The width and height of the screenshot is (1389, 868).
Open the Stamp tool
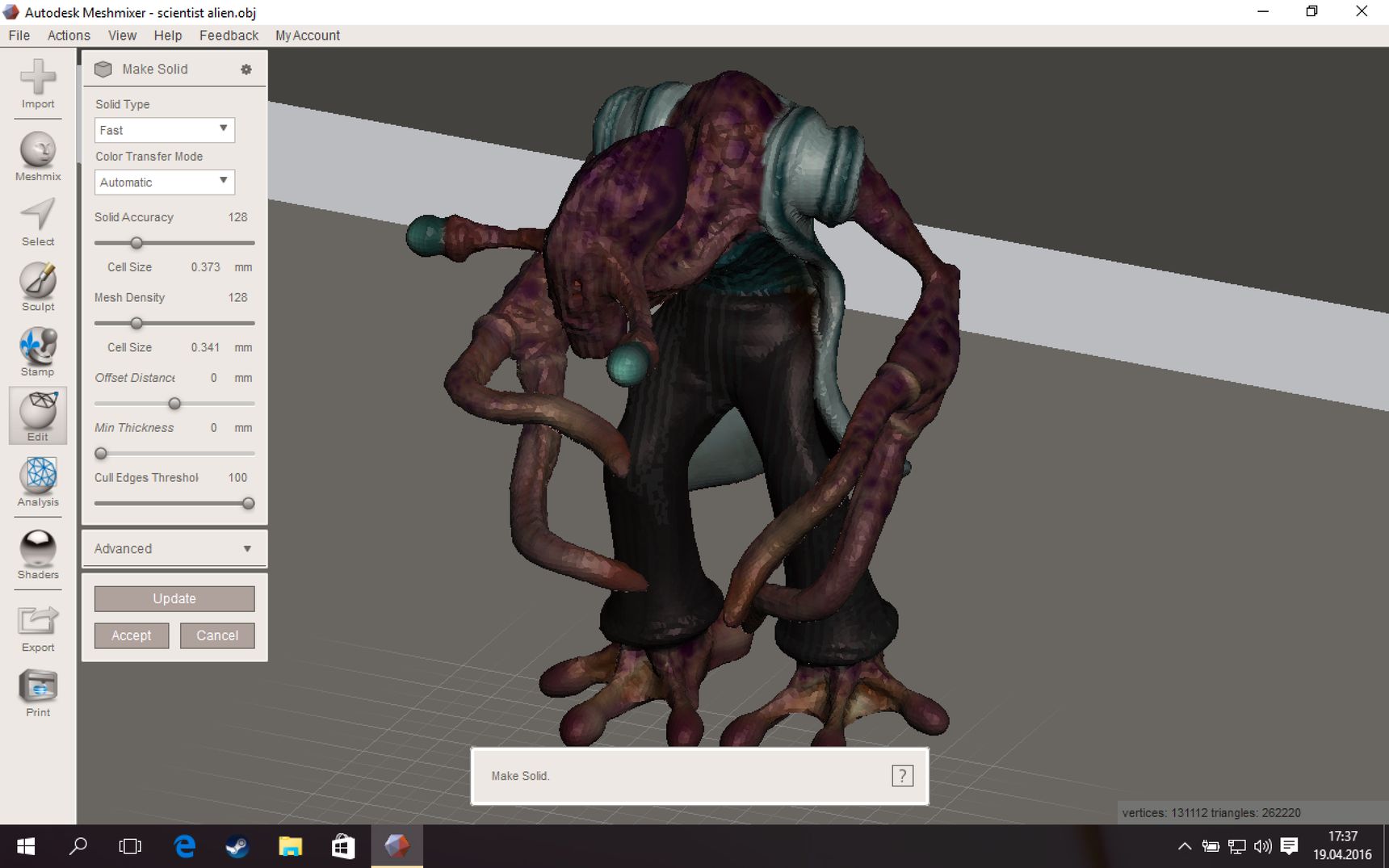click(x=38, y=352)
